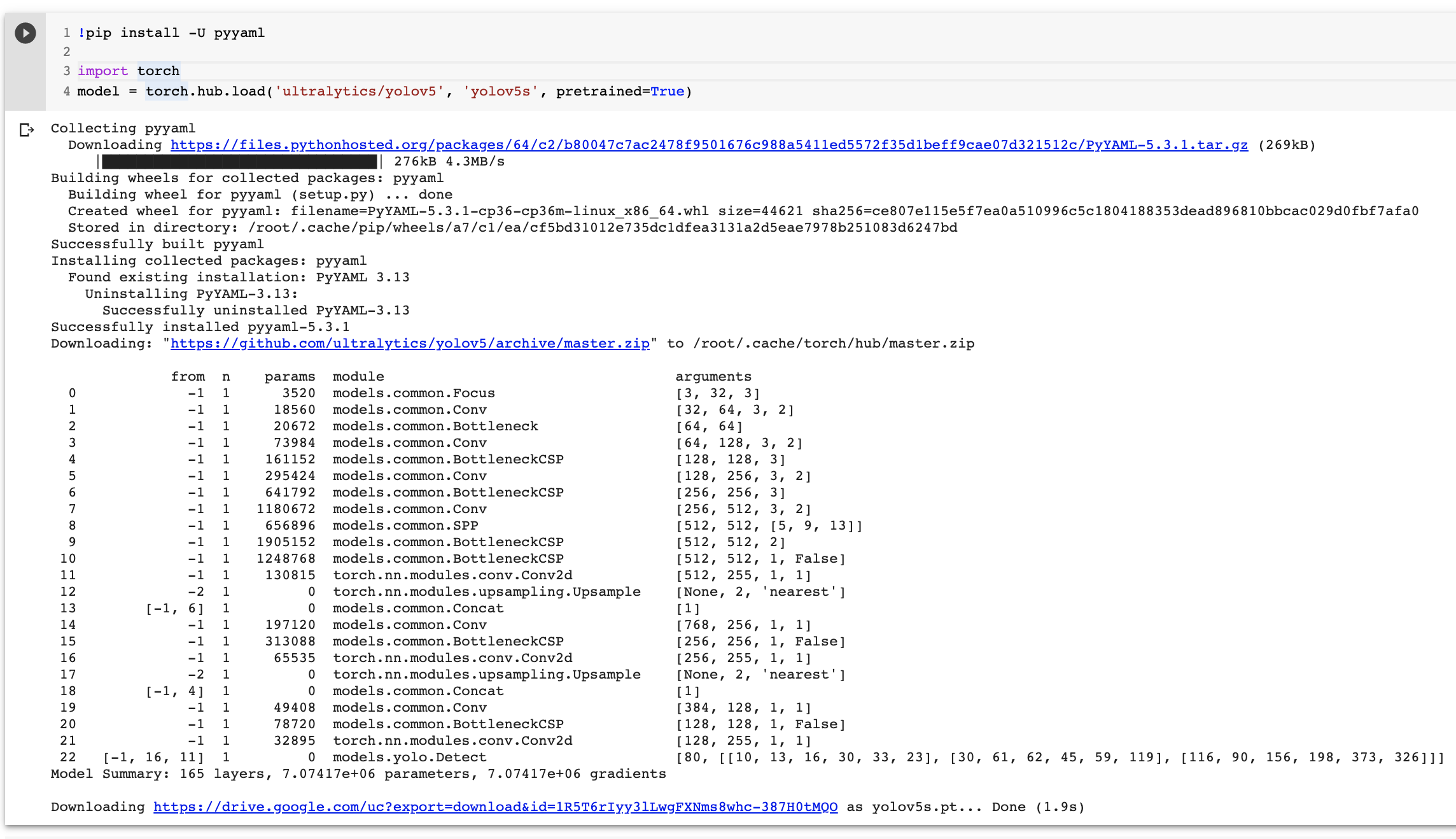This screenshot has width=1456, height=839.
Task: Click params value 1180672
Action: [286, 509]
